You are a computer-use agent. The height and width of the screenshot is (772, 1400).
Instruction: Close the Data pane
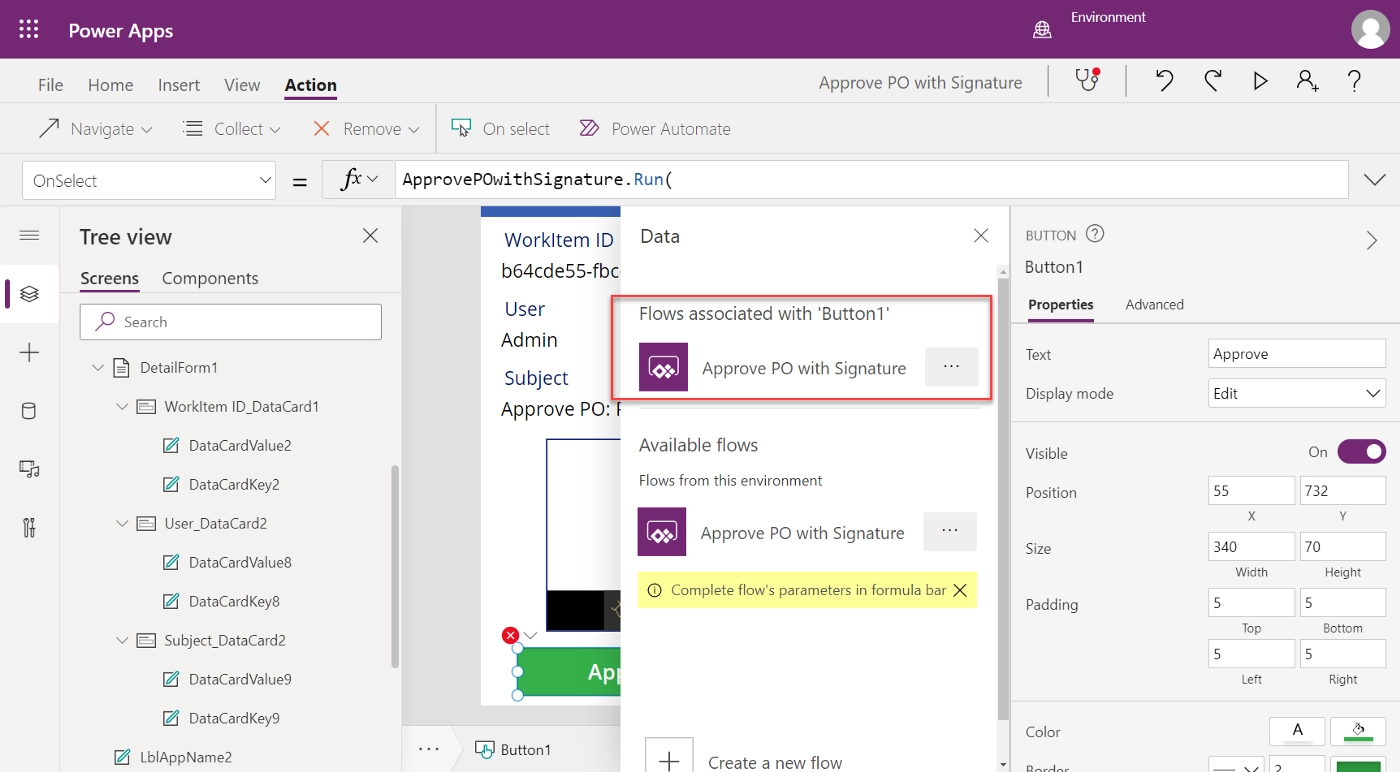point(981,236)
